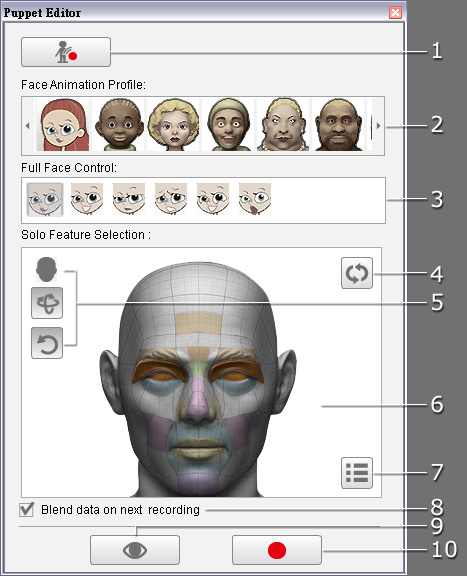467x576 pixels.
Task: Choose the tongue-out face control preset
Action: click(255, 199)
